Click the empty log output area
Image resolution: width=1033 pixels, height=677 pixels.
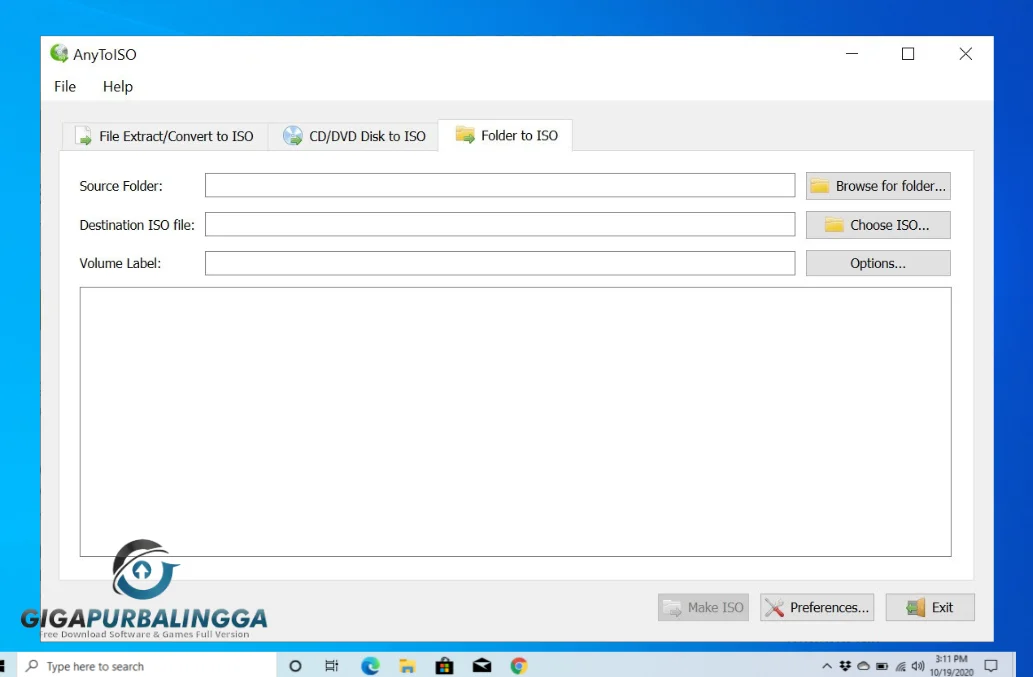pyautogui.click(x=515, y=421)
